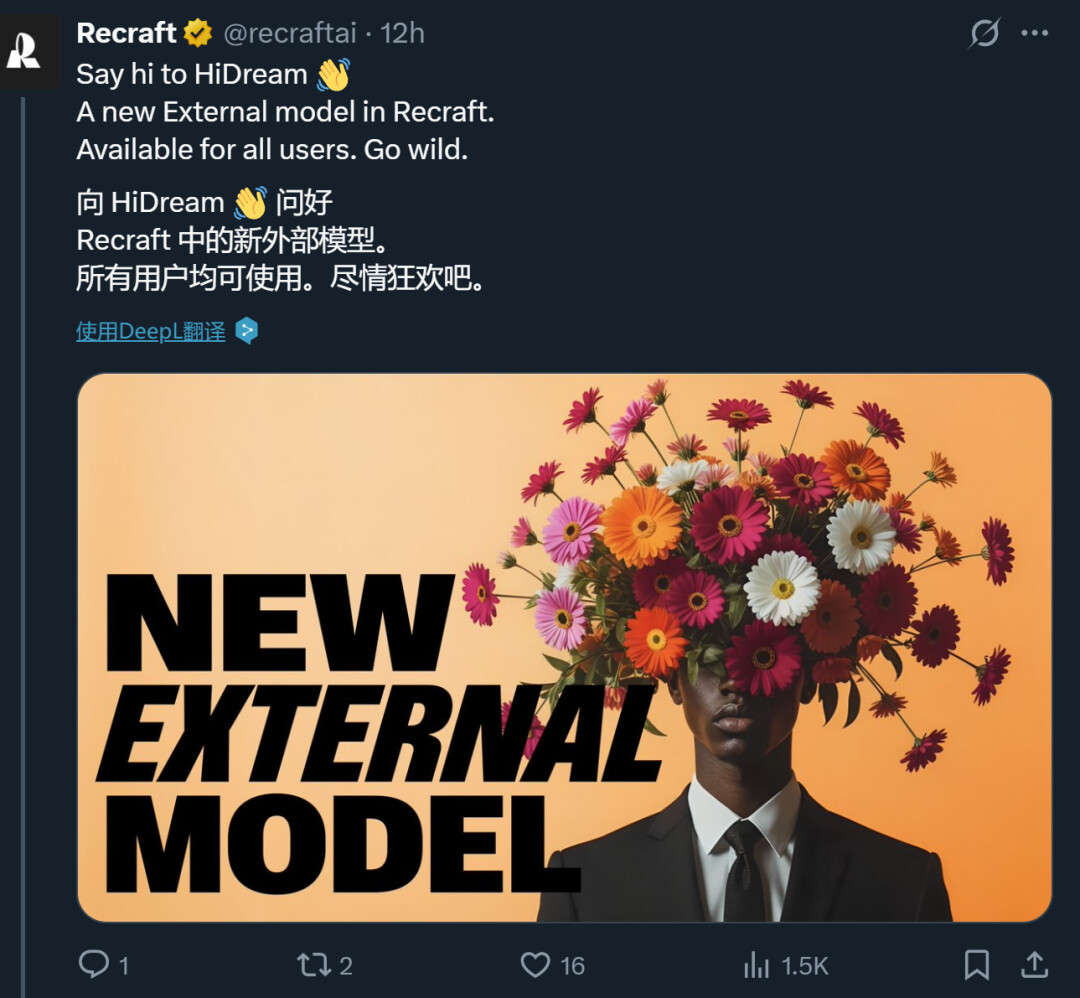The width and height of the screenshot is (1080, 998).
Task: Share the post with the upload icon
Action: (x=1034, y=964)
